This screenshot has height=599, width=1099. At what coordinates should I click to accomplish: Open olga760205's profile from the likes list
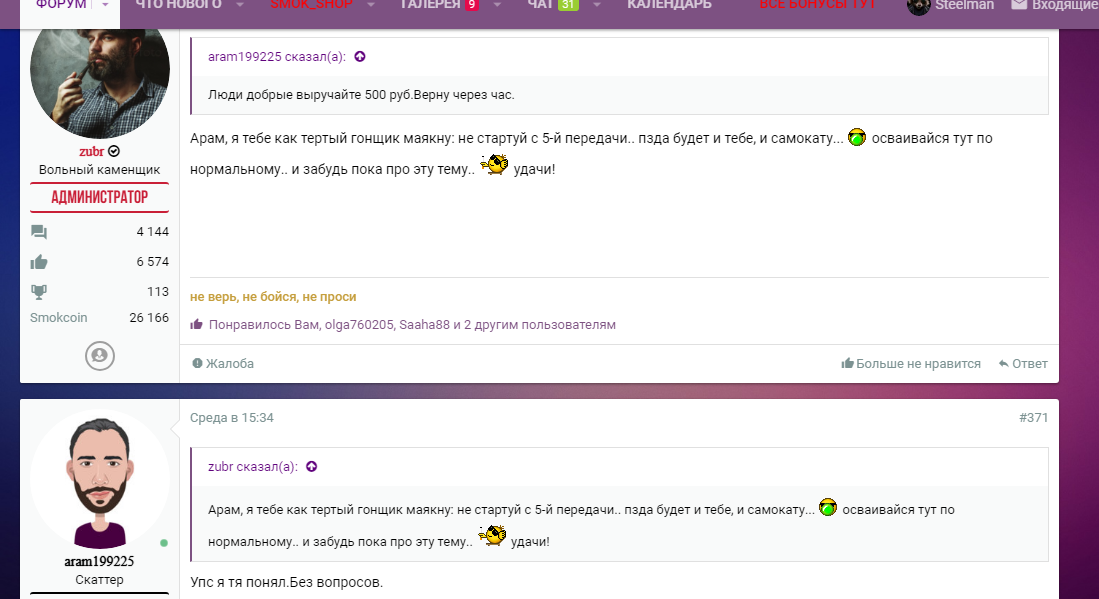point(359,324)
